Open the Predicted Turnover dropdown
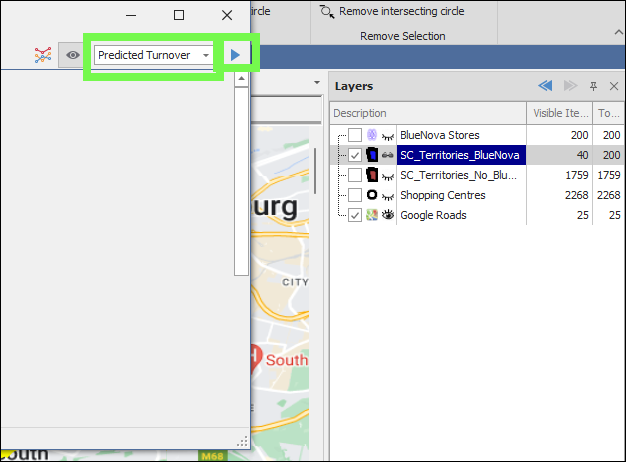Viewport: 626px width, 462px height. 206,55
